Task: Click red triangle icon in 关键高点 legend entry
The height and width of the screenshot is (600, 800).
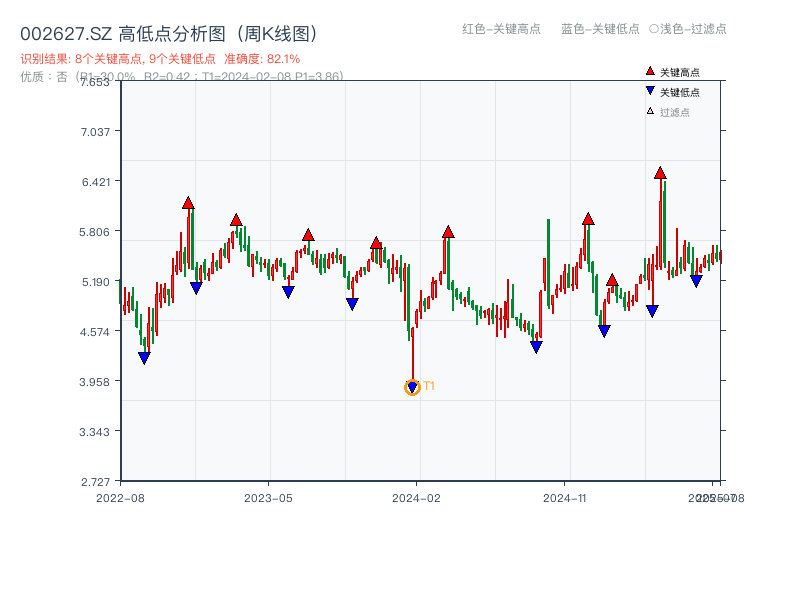Action: click(650, 71)
